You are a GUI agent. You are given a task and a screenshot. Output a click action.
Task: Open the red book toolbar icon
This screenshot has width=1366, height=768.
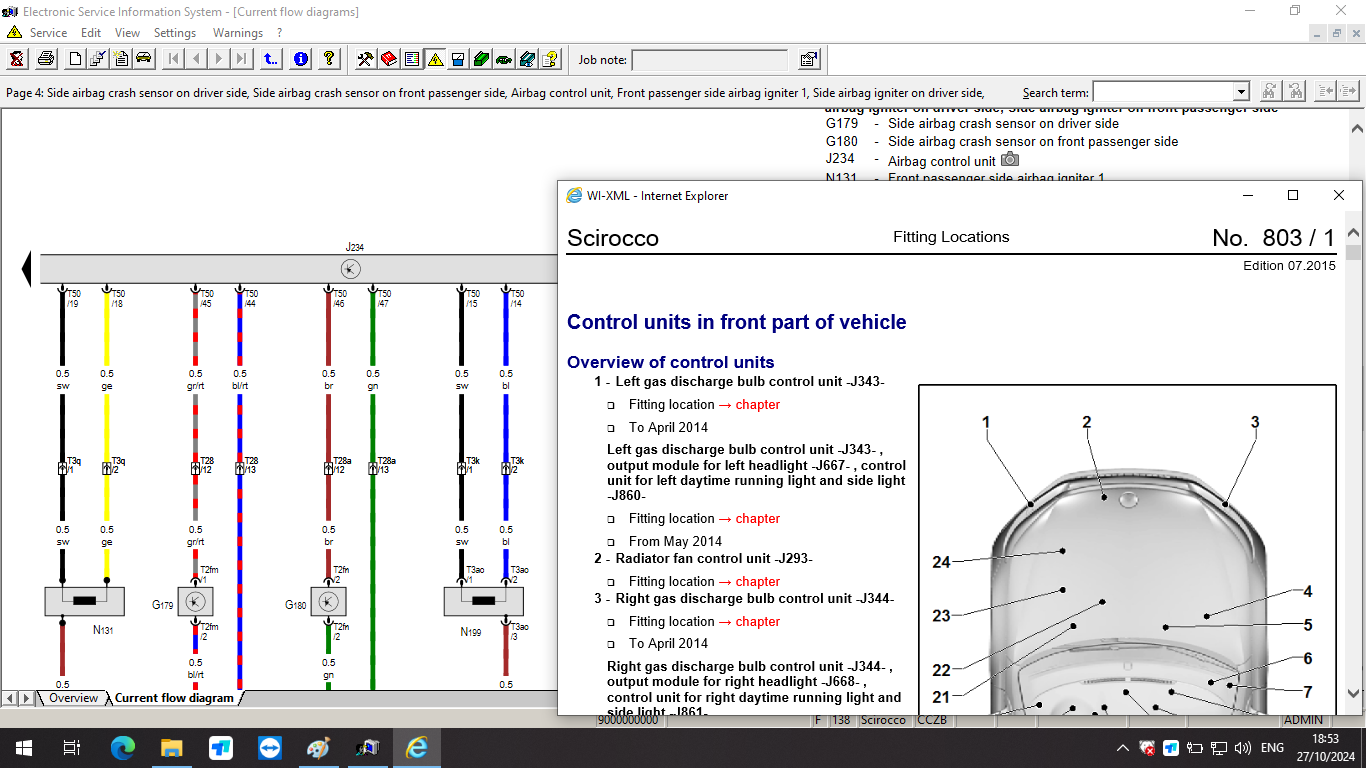click(x=388, y=59)
